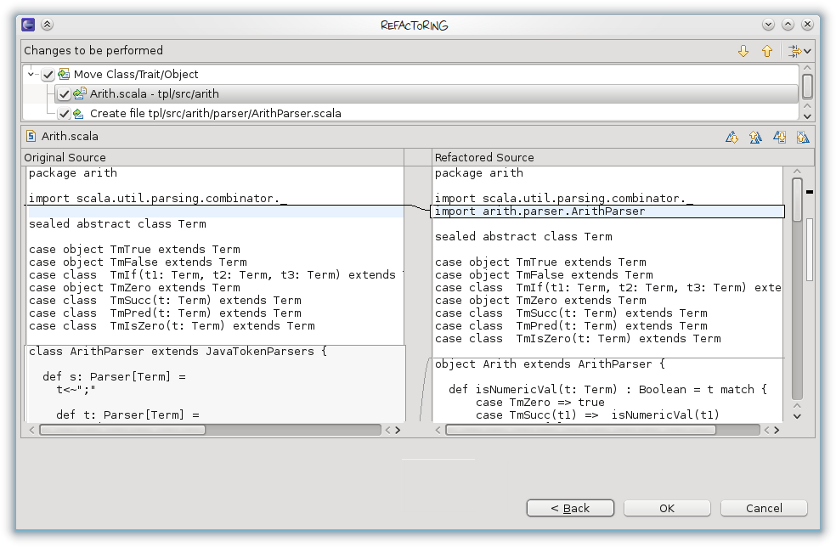
Task: Click the black change marker on the overview ruler
Action: click(x=809, y=192)
